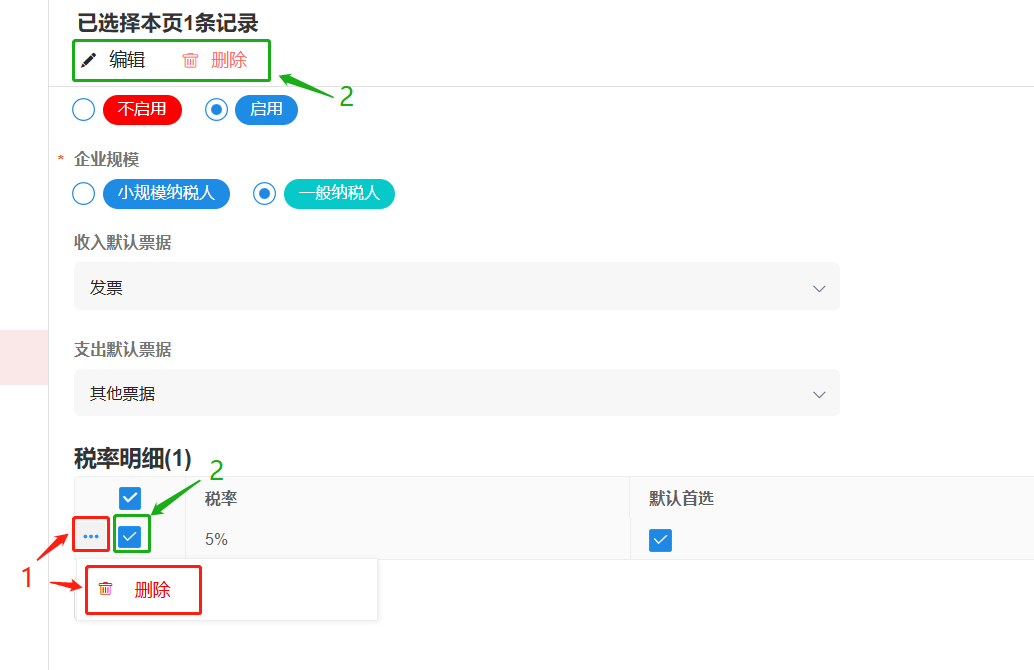Click chevron arrow of 其他票据 dropdown
This screenshot has width=1034, height=670.
pos(819,394)
